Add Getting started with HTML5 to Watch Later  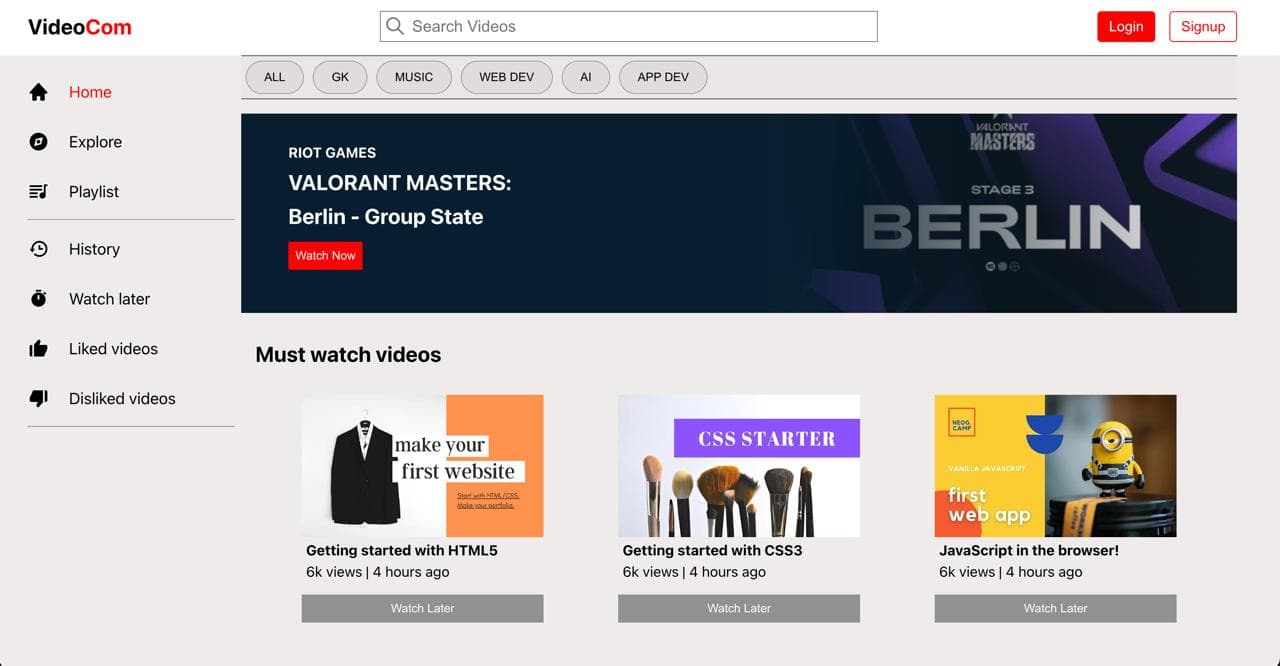tap(422, 608)
